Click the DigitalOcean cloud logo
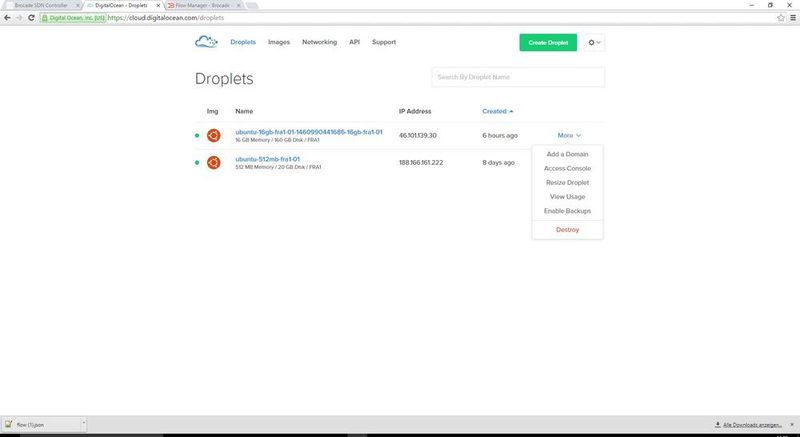Image resolution: width=800 pixels, height=437 pixels. coord(206,42)
